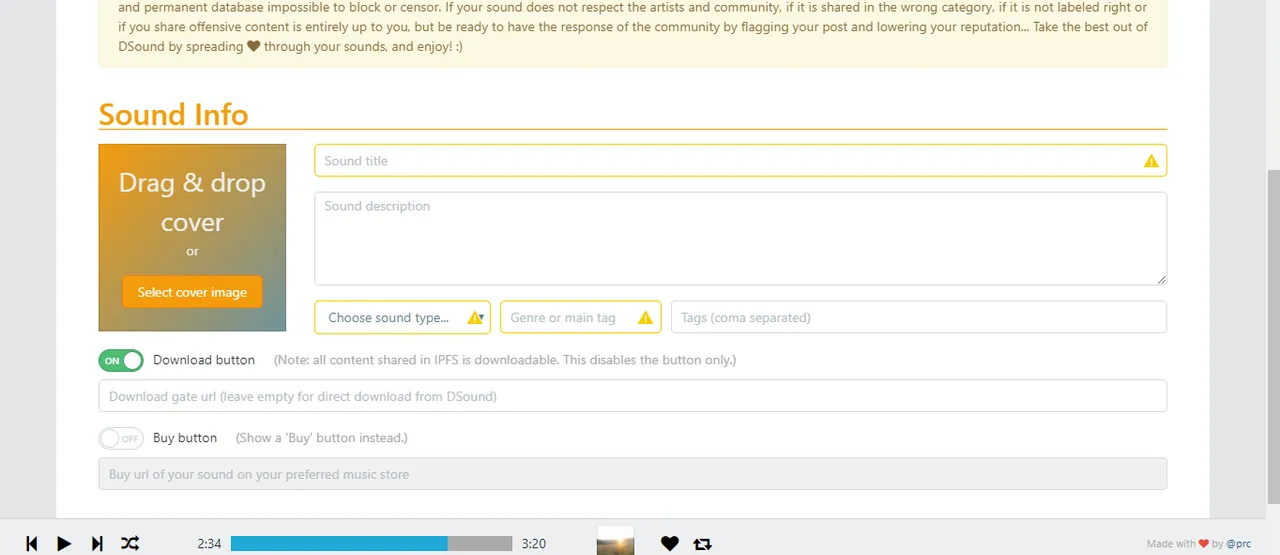Open the @prc profile link
The image size is (1280, 555).
[1238, 544]
